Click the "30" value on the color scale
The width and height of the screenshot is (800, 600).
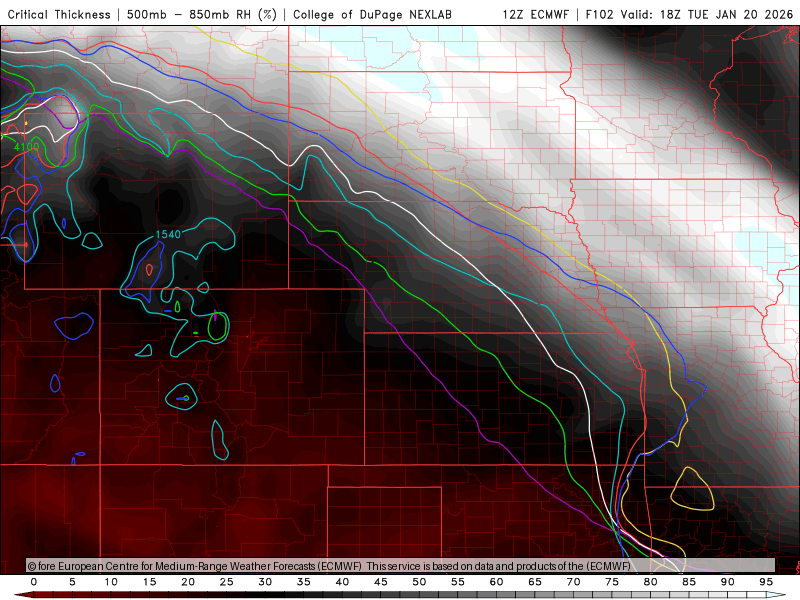coord(265,582)
